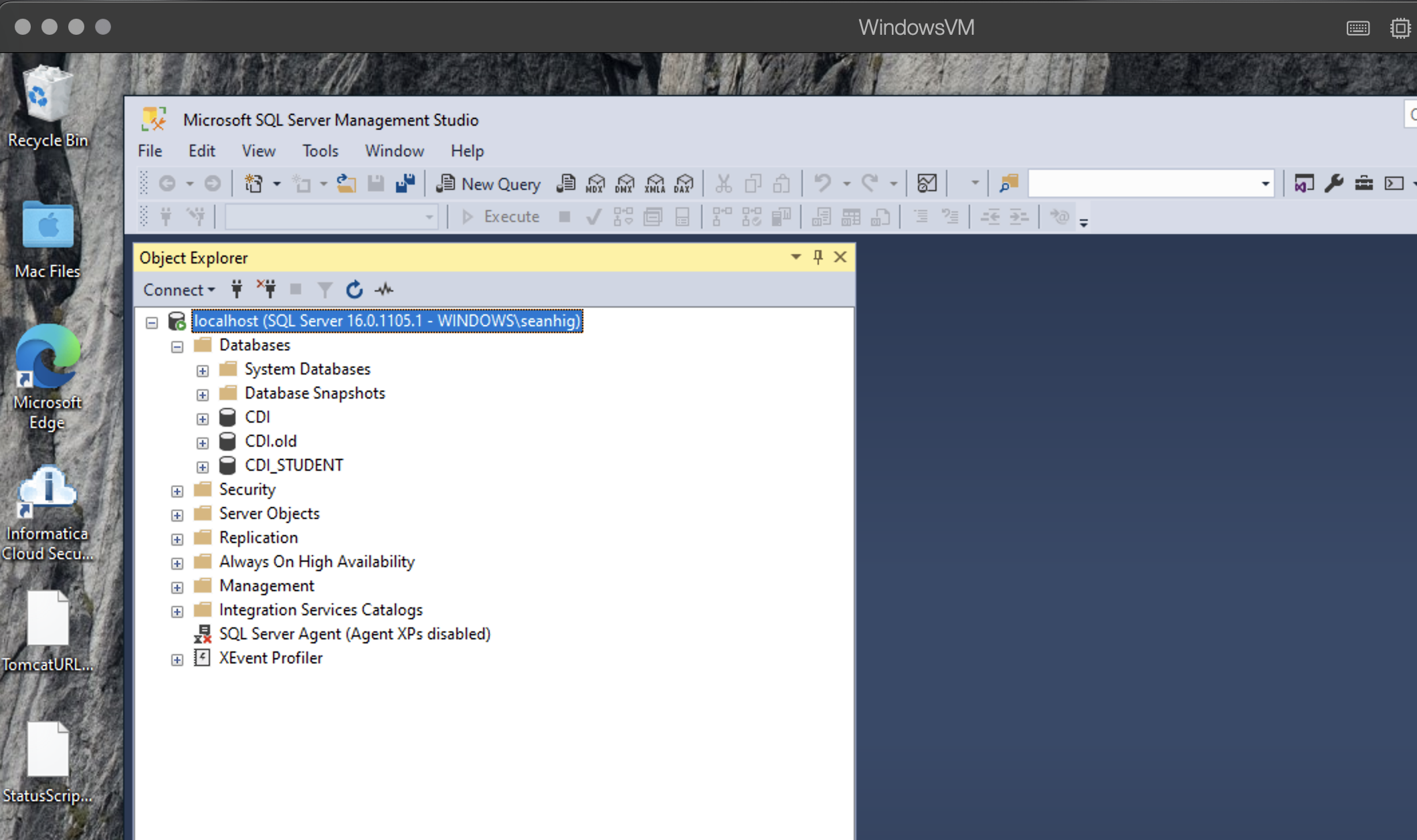Expand Always On High Availability folder
Viewport: 1417px width, 840px height.
[x=177, y=563]
